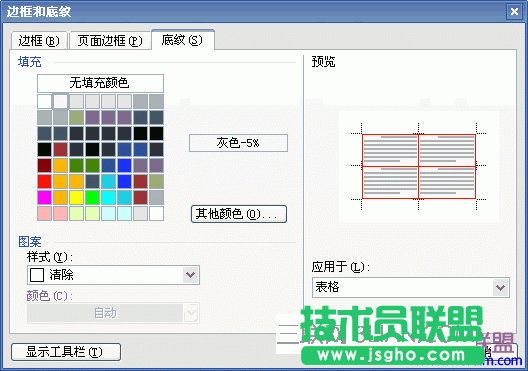528x371 pixels.
Task: Click the table preview diagram
Action: (419, 166)
